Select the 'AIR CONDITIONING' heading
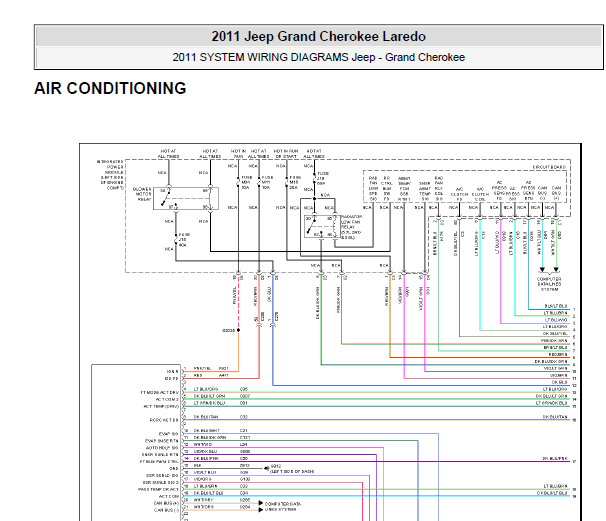 tap(110, 88)
